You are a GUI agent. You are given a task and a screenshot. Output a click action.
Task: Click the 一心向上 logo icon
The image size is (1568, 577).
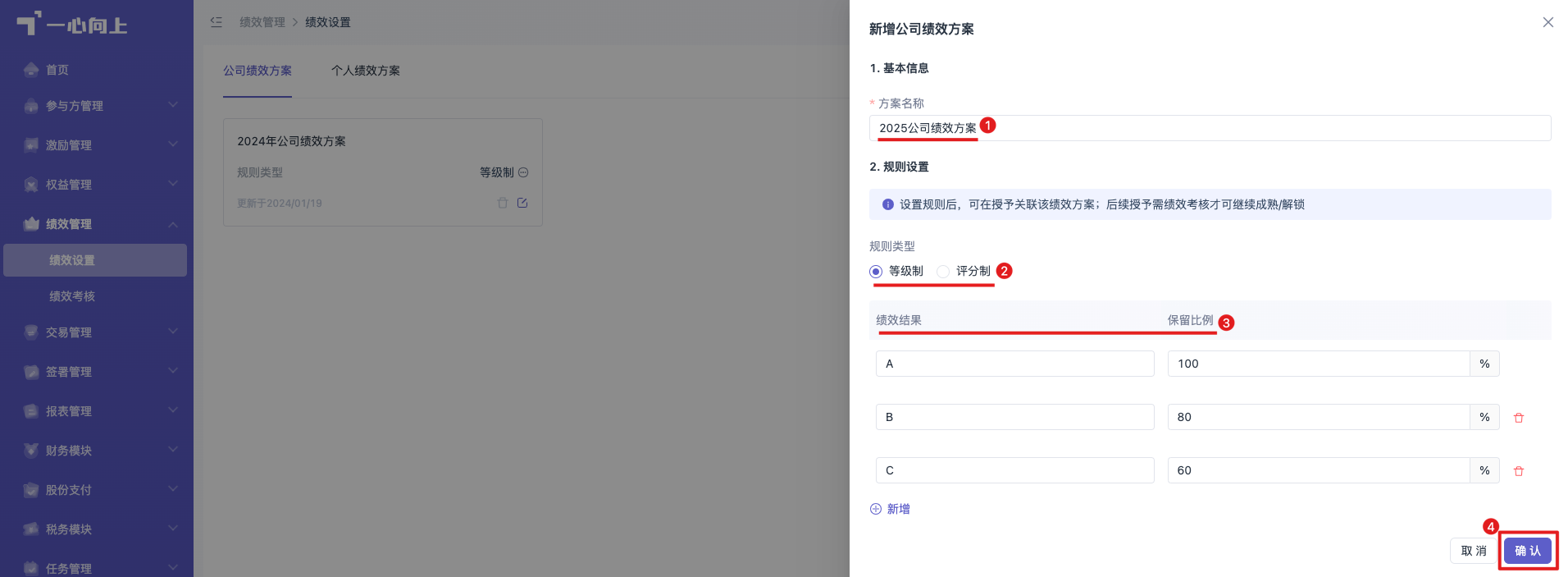click(x=29, y=23)
